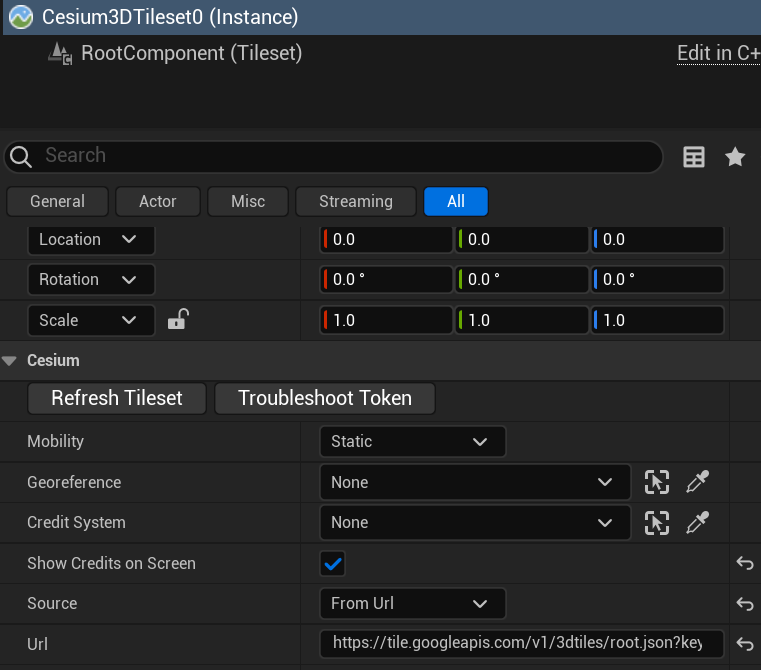Select Credit System actor from viewport icon

[657, 523]
